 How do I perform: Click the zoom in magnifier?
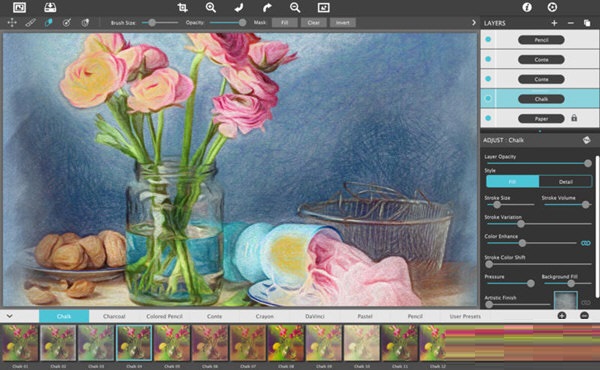210,8
